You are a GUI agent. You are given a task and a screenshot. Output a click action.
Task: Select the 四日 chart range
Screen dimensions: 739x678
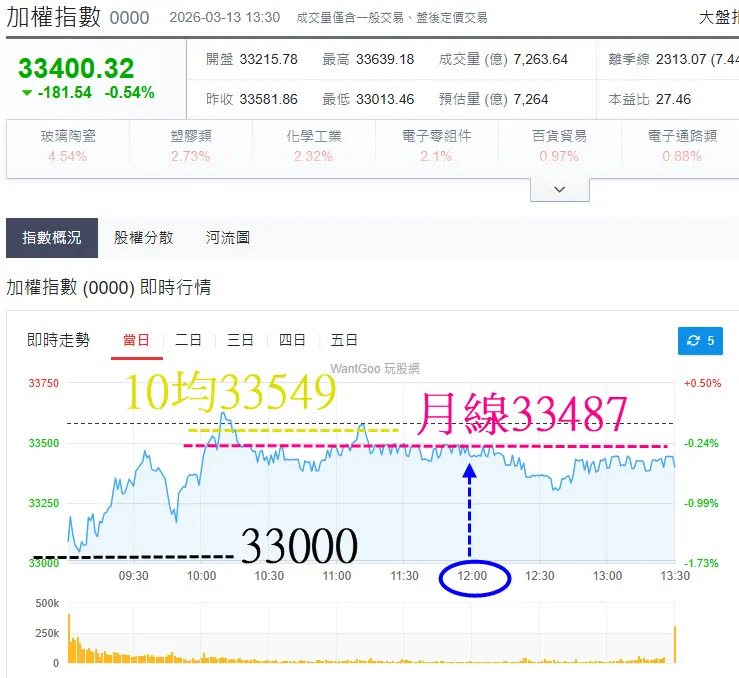coord(292,340)
